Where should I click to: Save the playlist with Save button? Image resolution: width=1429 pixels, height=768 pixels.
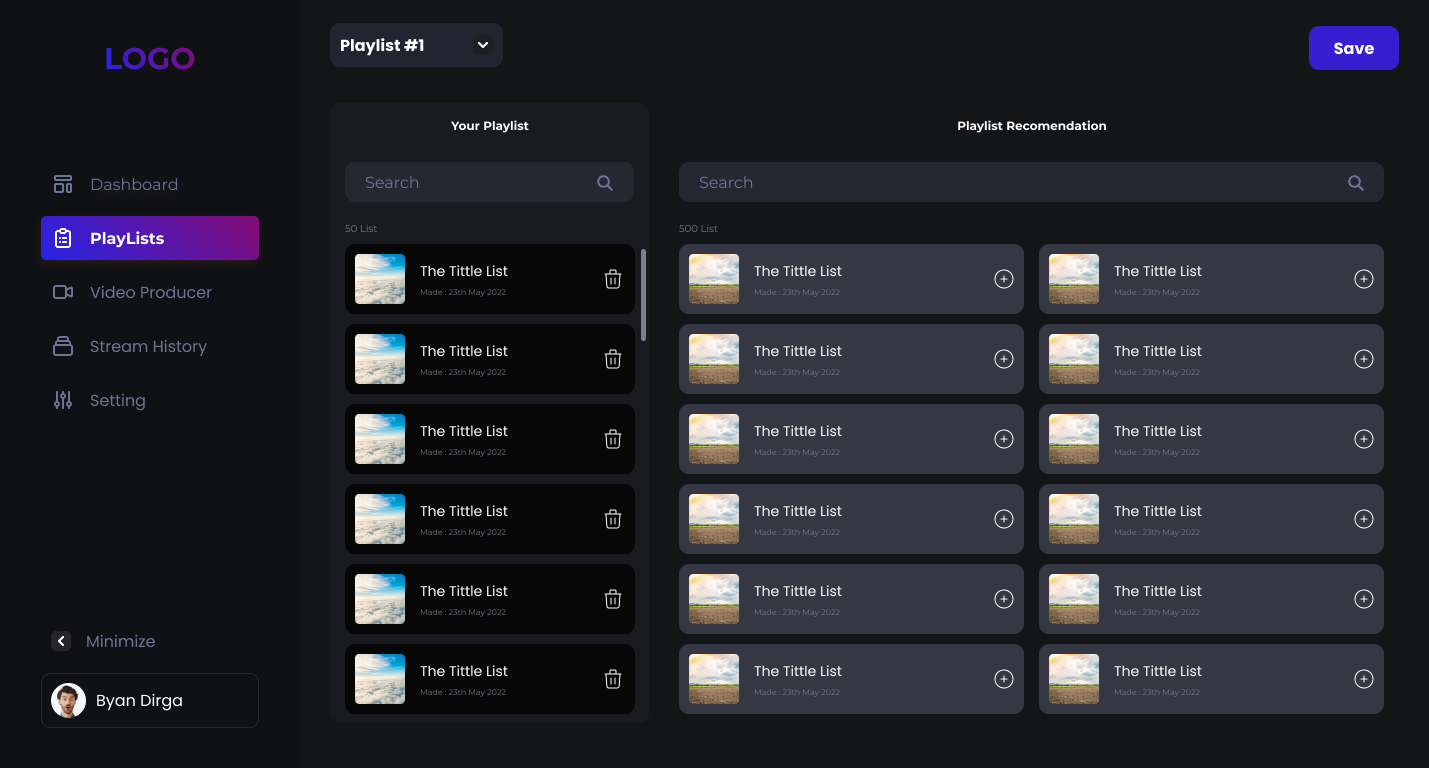point(1354,48)
